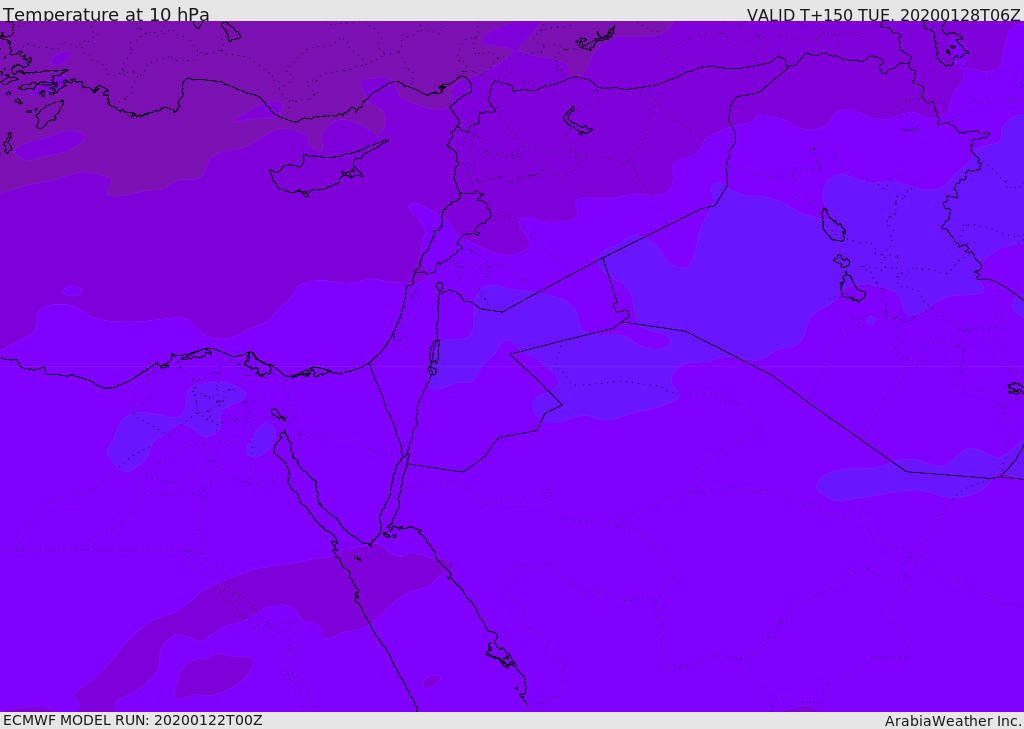Select the 'Temperature at 10 hPa' title text
Screen dimensions: 1024x729
[106, 14]
